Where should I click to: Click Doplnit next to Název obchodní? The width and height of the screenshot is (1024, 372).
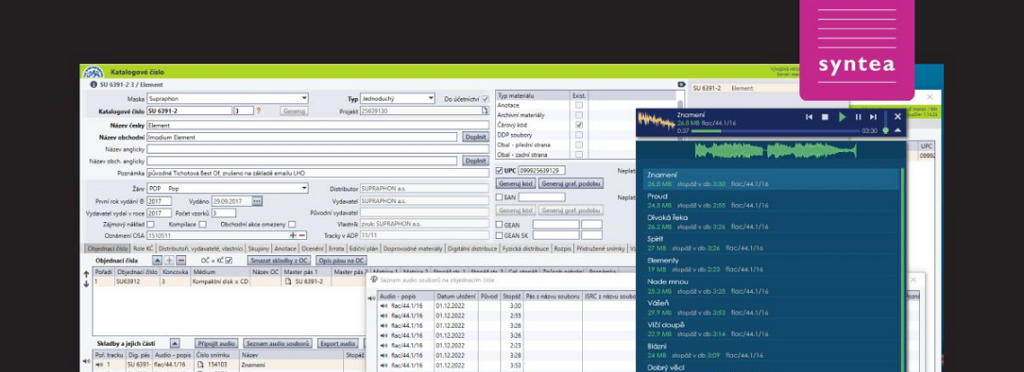pos(475,137)
